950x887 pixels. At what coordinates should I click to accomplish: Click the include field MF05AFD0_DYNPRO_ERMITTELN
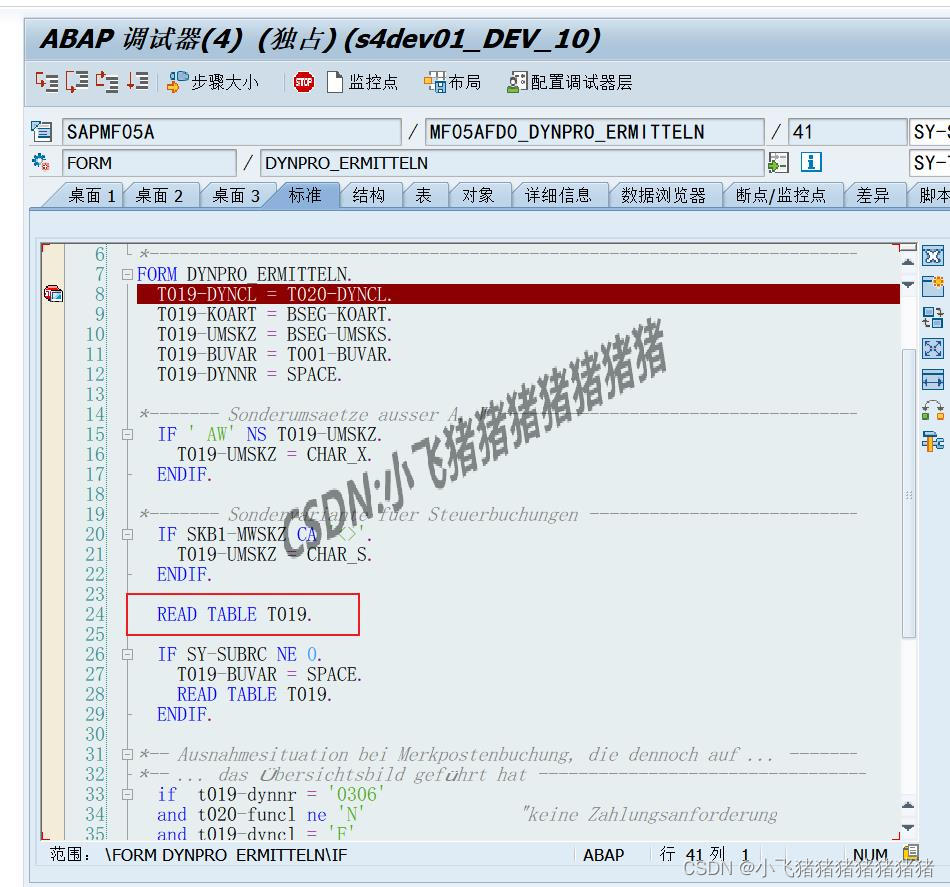point(594,131)
